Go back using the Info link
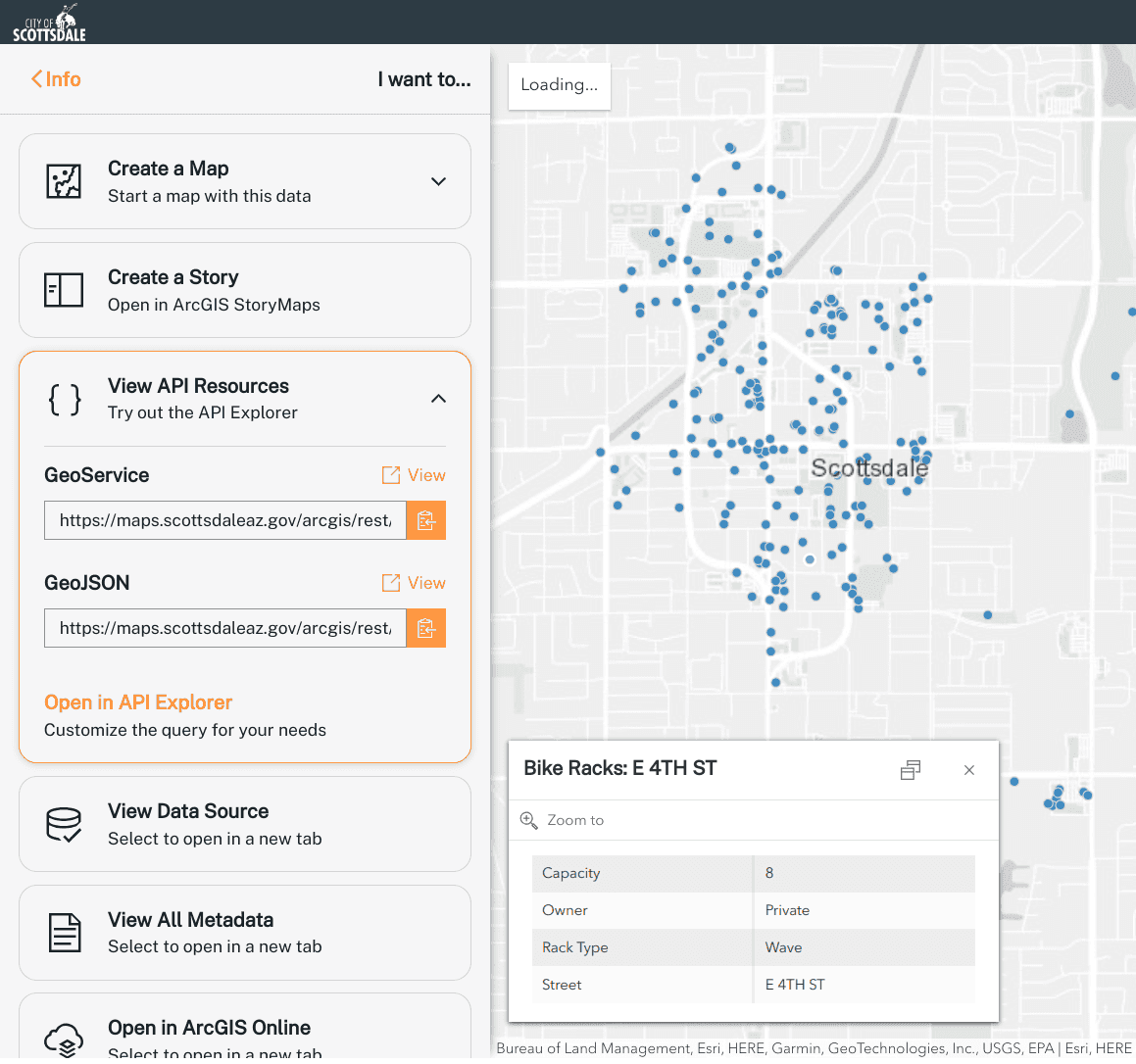 tap(55, 79)
